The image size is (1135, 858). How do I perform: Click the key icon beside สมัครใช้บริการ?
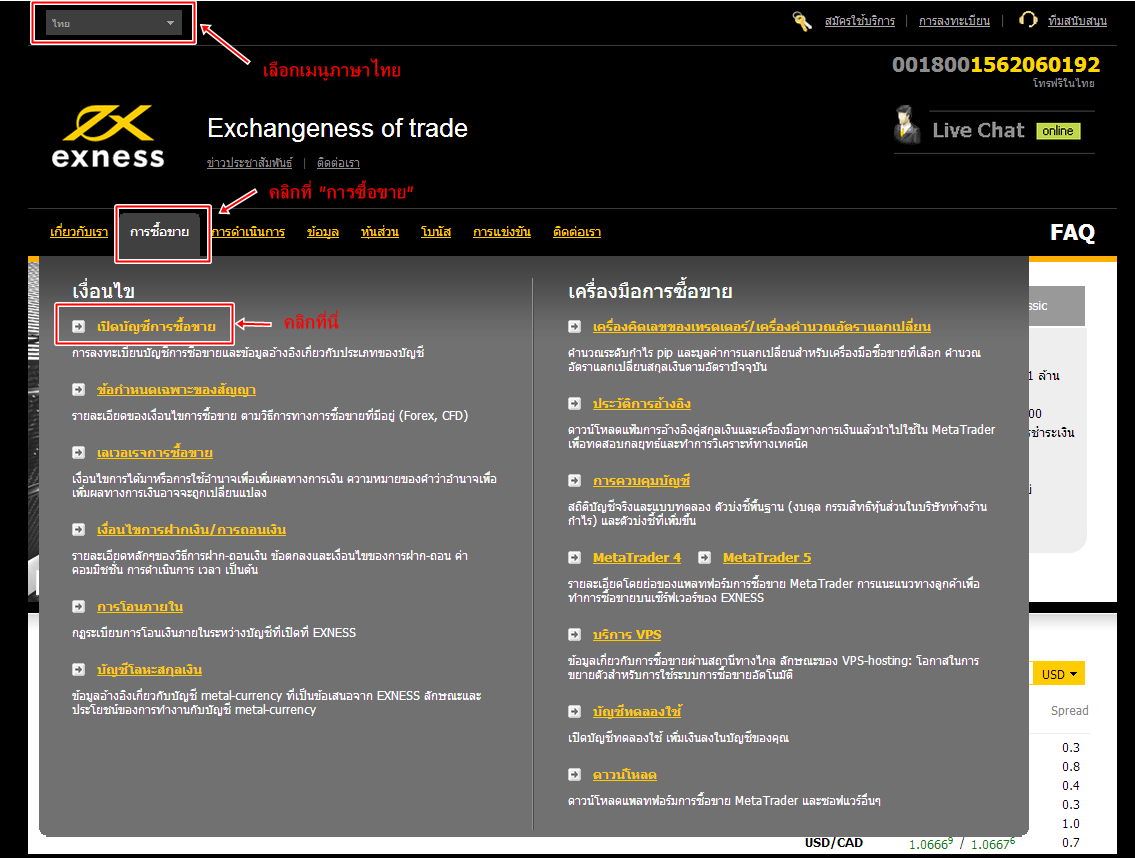point(802,22)
